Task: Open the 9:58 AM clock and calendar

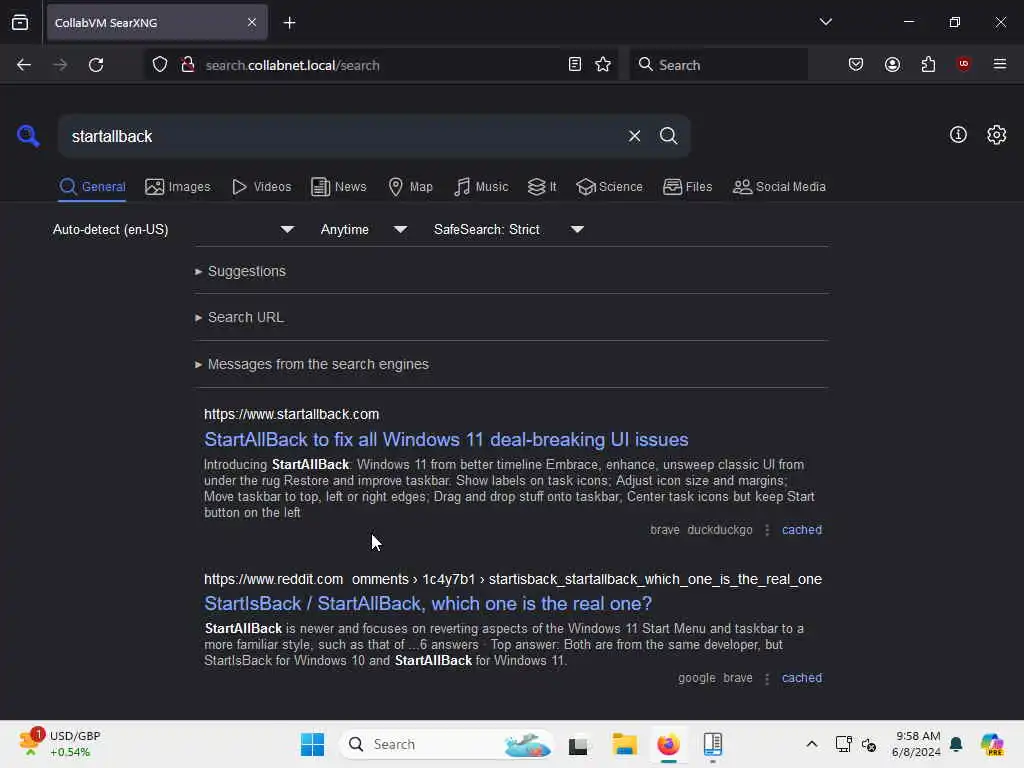Action: point(916,744)
